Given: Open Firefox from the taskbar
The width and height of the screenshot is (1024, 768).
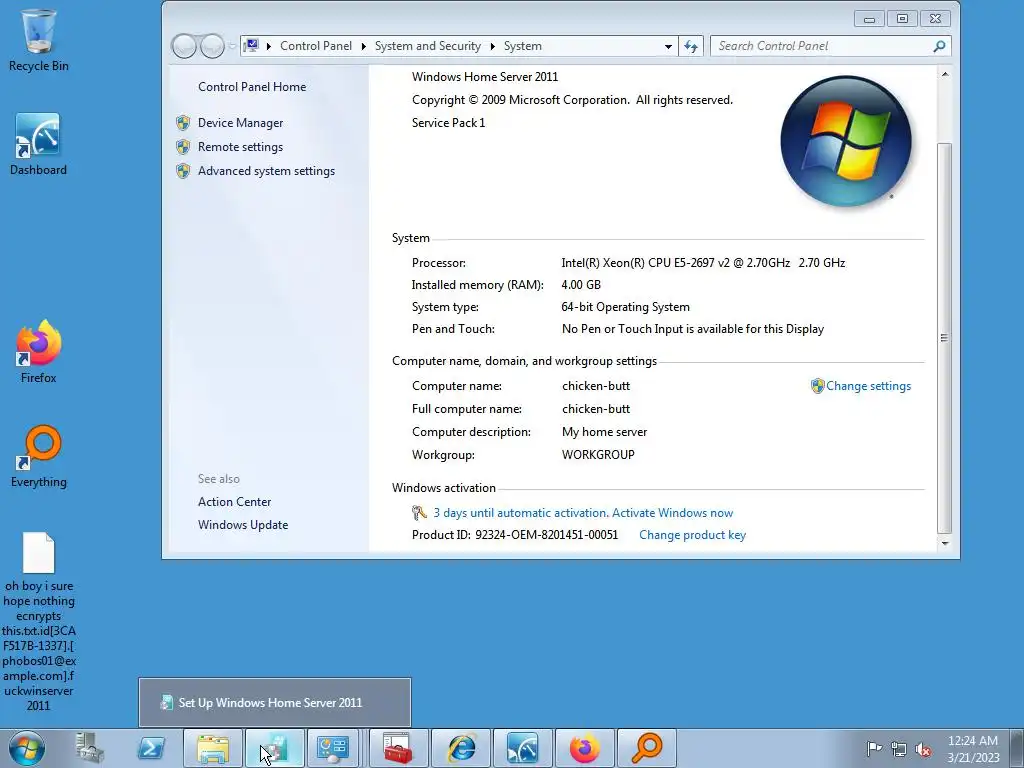Looking at the screenshot, I should 584,748.
